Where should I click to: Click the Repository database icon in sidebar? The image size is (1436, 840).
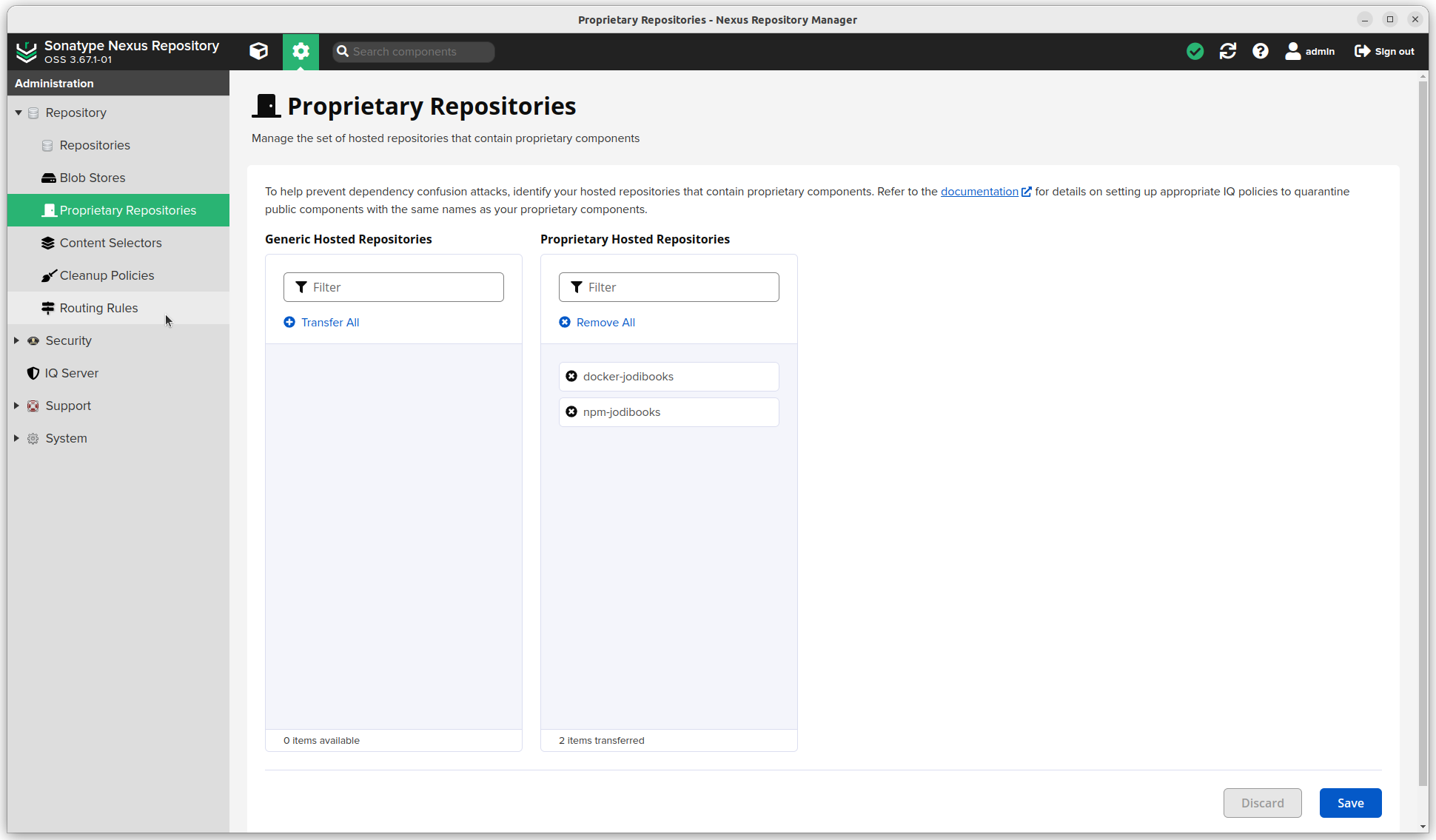(x=33, y=113)
